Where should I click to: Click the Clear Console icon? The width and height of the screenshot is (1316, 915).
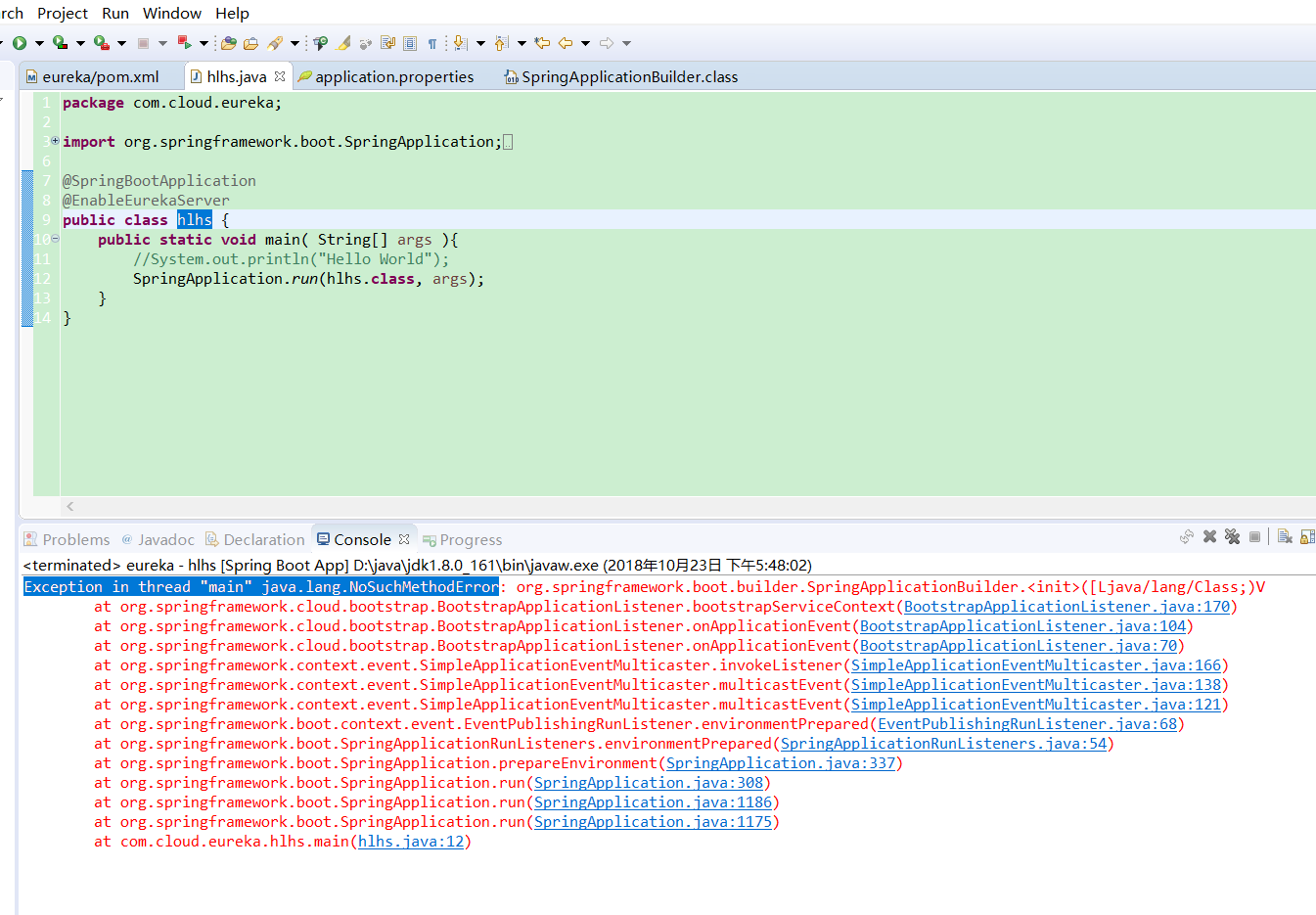click(1285, 536)
